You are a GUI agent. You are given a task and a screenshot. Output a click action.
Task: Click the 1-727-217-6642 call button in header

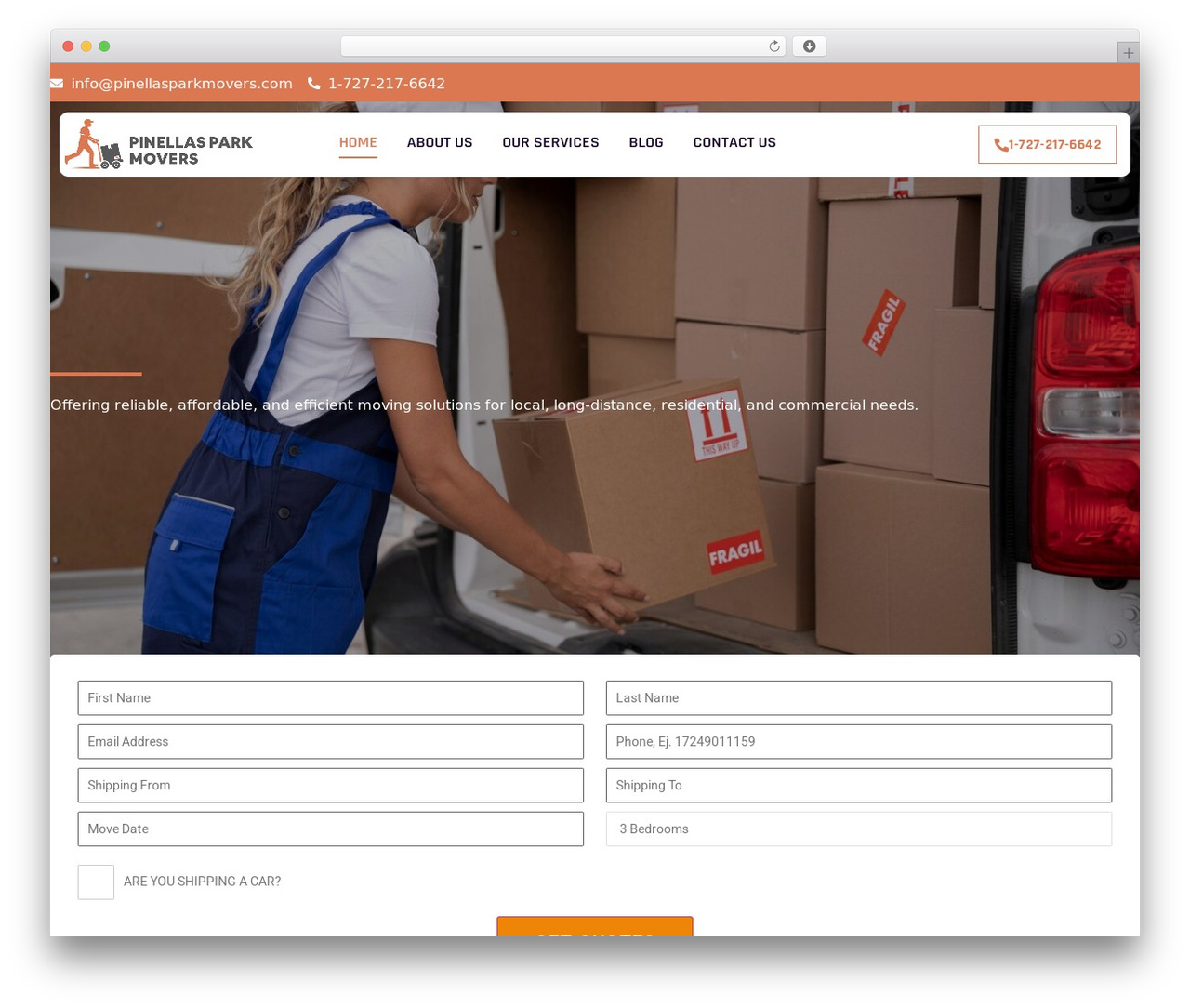pyautogui.click(x=1047, y=144)
